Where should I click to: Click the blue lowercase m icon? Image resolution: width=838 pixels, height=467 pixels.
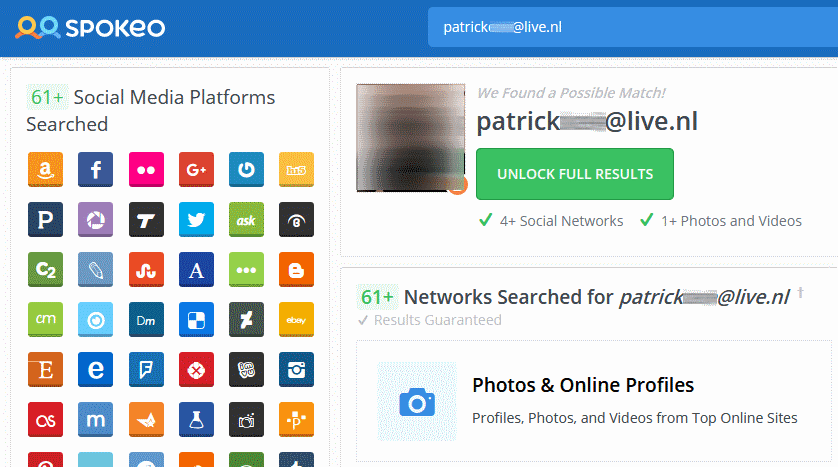96,419
